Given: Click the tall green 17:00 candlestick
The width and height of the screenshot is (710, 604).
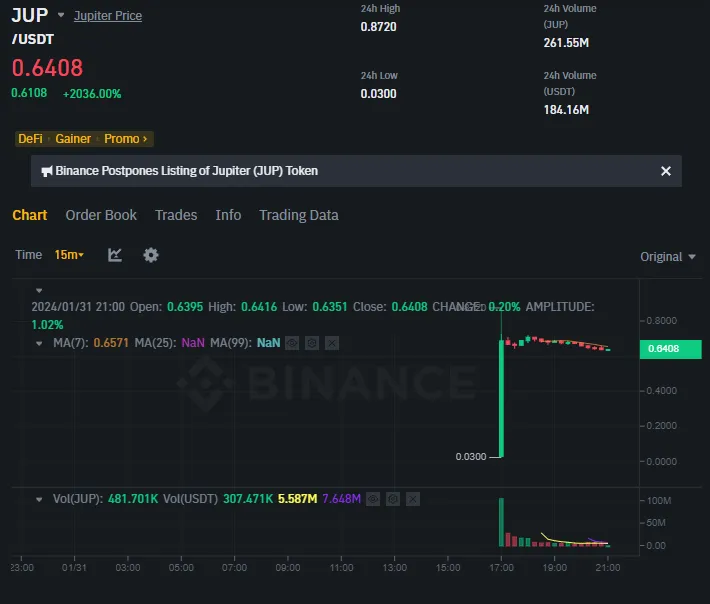Looking at the screenshot, I should [501, 398].
